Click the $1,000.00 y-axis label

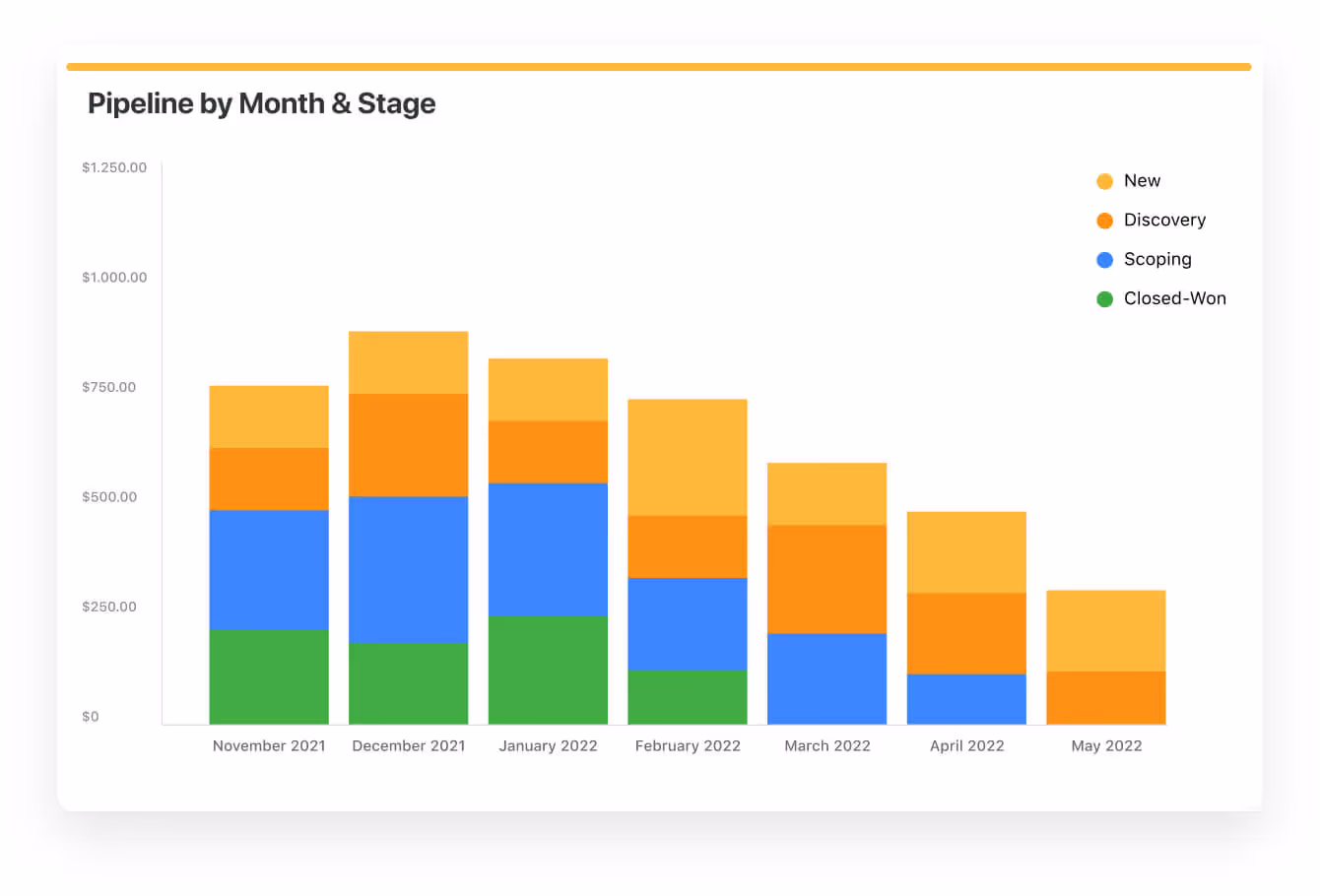(x=114, y=278)
